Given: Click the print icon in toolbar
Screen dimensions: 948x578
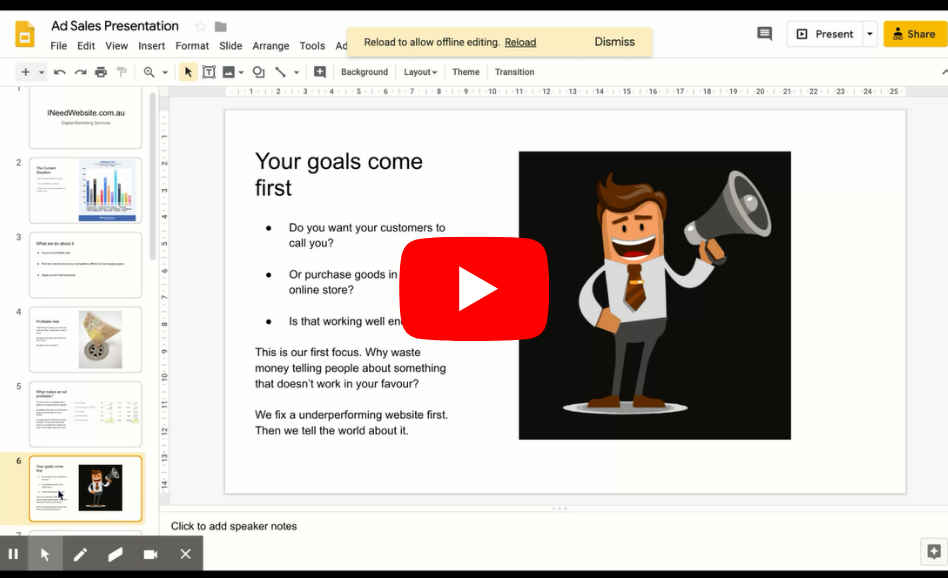Looking at the screenshot, I should (x=101, y=72).
